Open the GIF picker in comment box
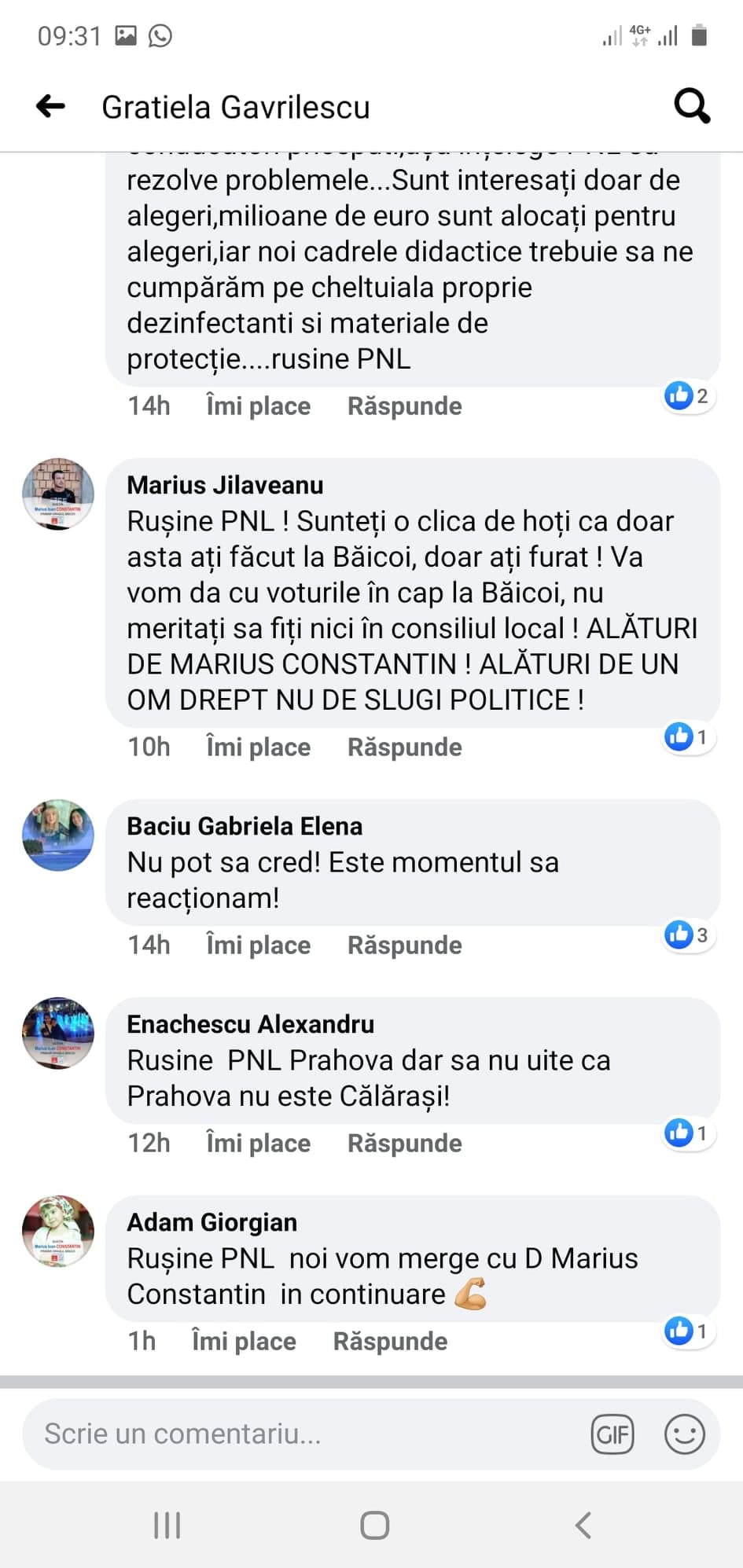Viewport: 743px width, 1568px height. click(x=612, y=1434)
